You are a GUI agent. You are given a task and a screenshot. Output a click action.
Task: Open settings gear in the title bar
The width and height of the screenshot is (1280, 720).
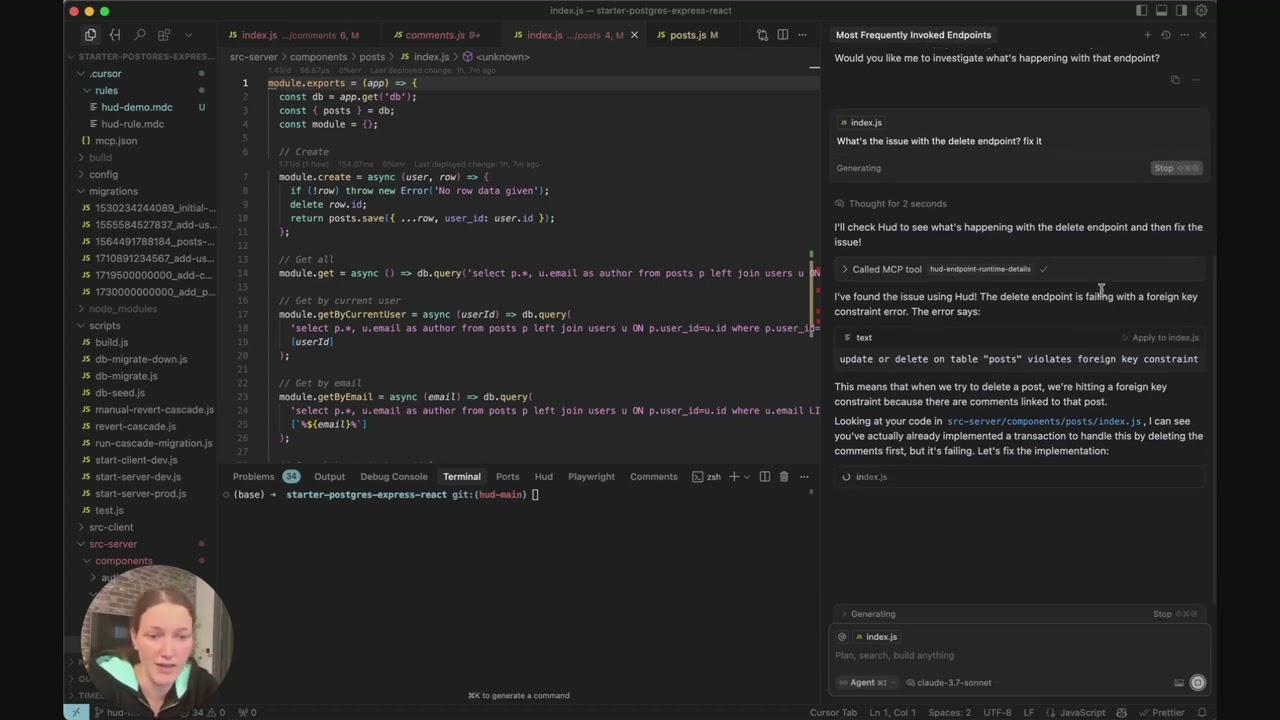(1201, 11)
